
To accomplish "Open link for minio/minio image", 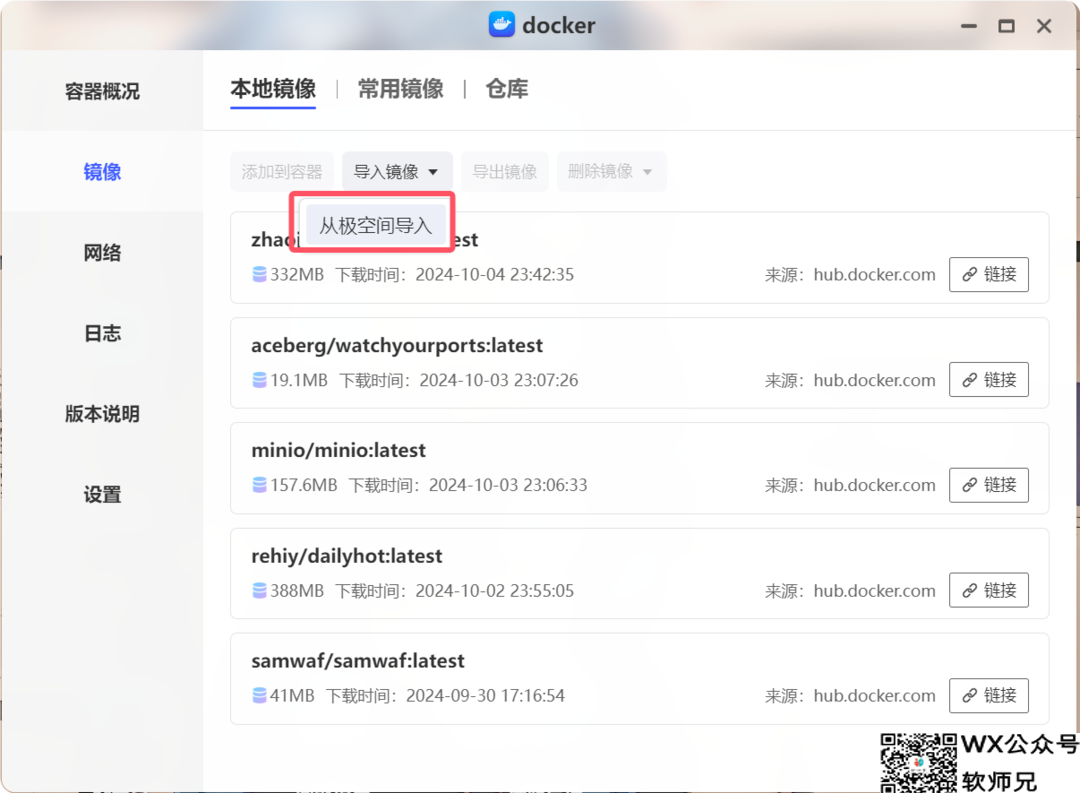I will tap(988, 485).
